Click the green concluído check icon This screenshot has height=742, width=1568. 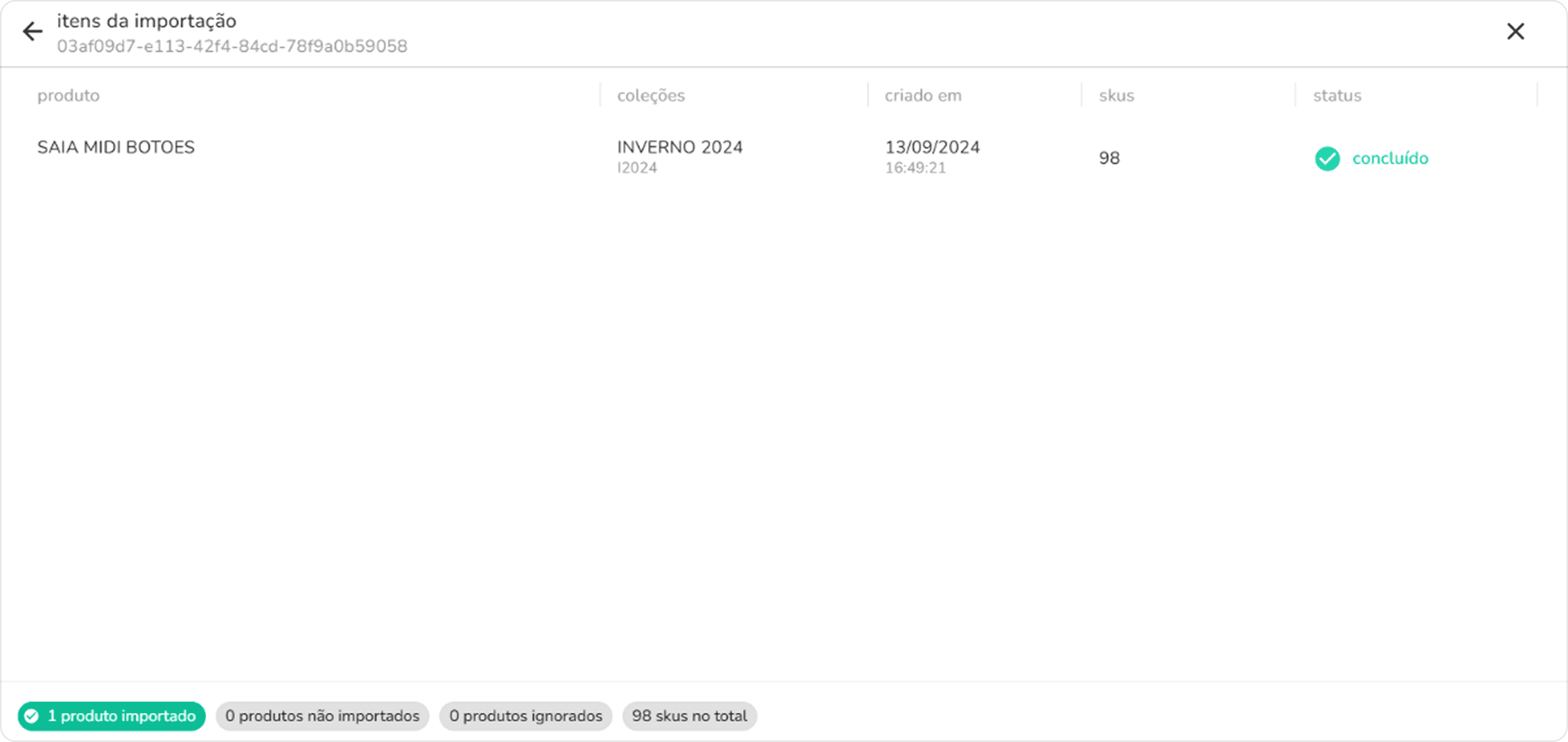(1327, 158)
